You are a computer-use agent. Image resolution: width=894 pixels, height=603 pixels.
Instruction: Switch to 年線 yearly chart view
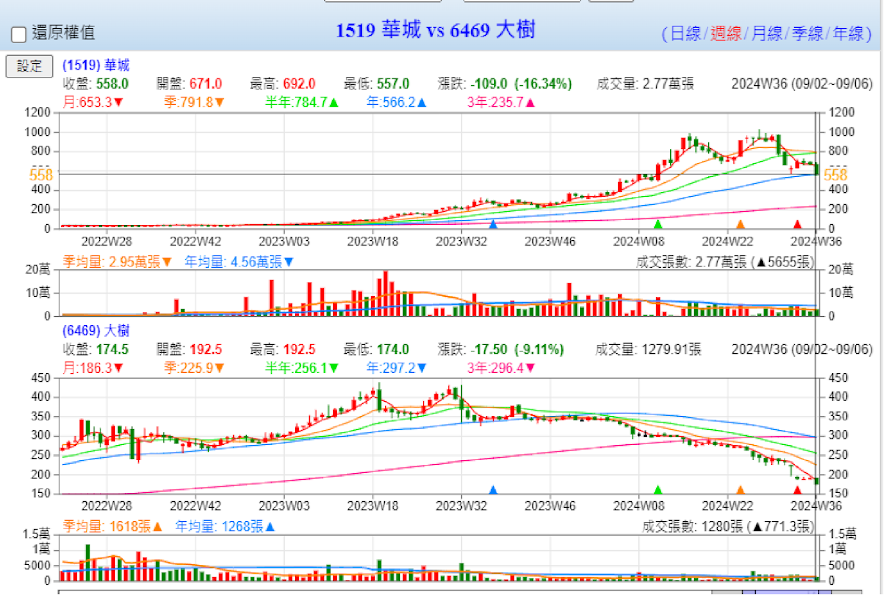click(848, 34)
